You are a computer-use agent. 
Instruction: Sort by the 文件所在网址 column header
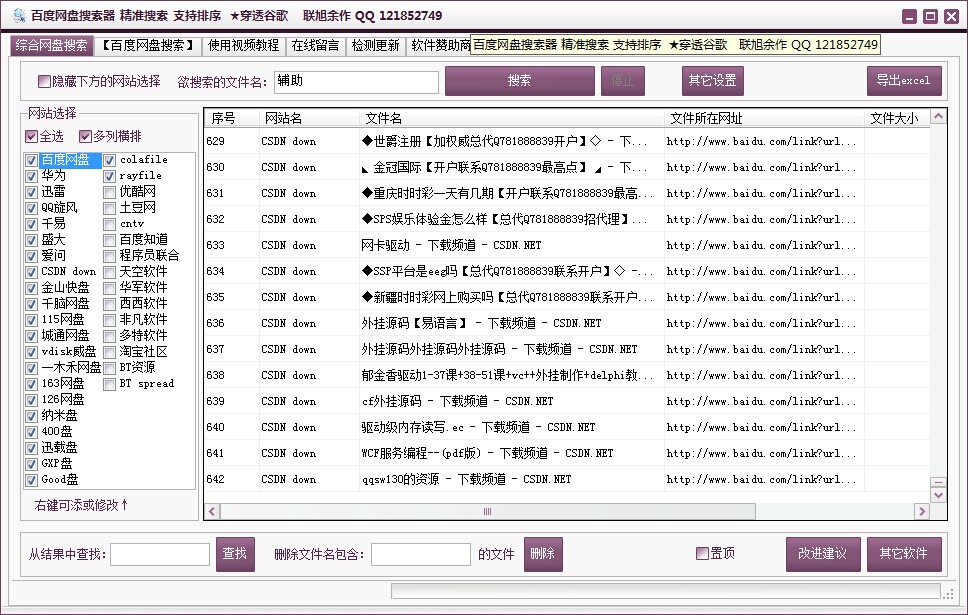point(764,118)
